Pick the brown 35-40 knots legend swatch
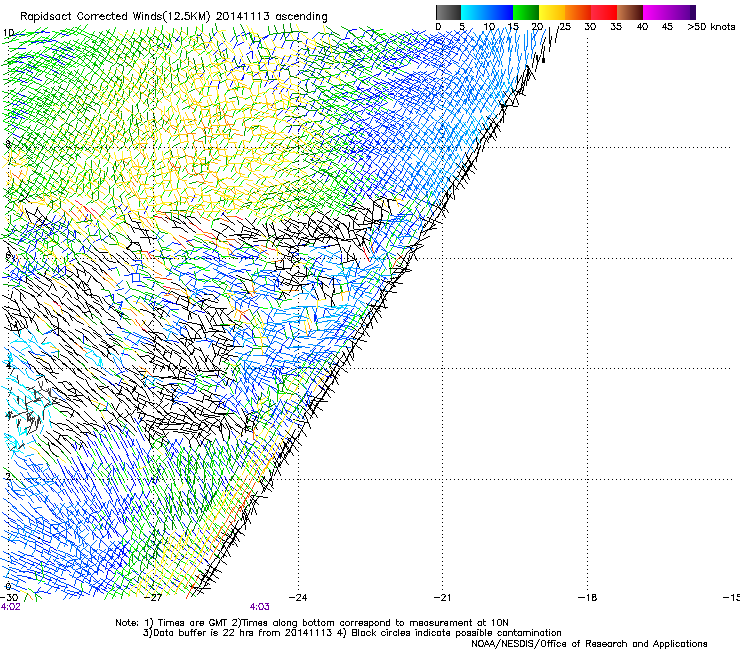Image resolution: width=740 pixels, height=650 pixels. pos(630,12)
